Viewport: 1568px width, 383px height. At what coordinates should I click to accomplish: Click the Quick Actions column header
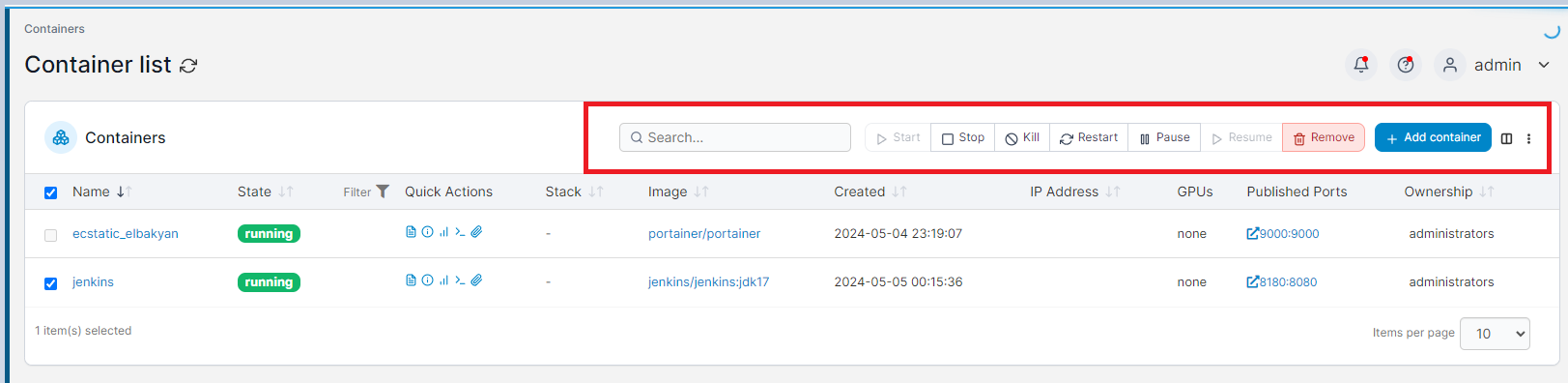pos(448,191)
